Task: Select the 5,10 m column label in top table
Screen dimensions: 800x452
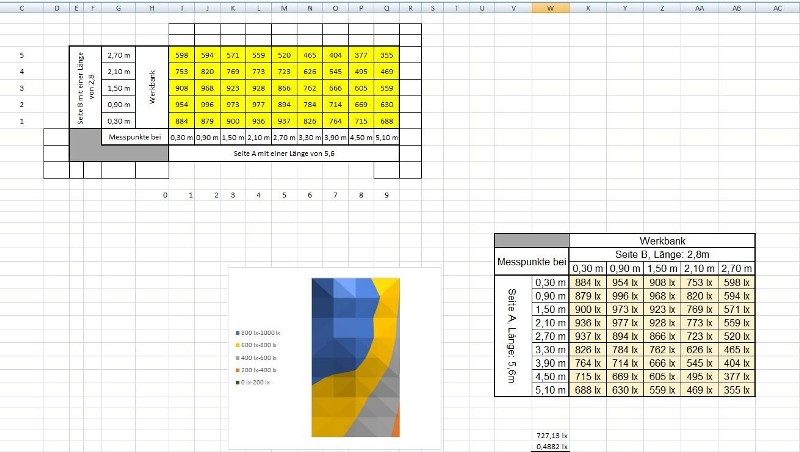Action: [x=386, y=137]
